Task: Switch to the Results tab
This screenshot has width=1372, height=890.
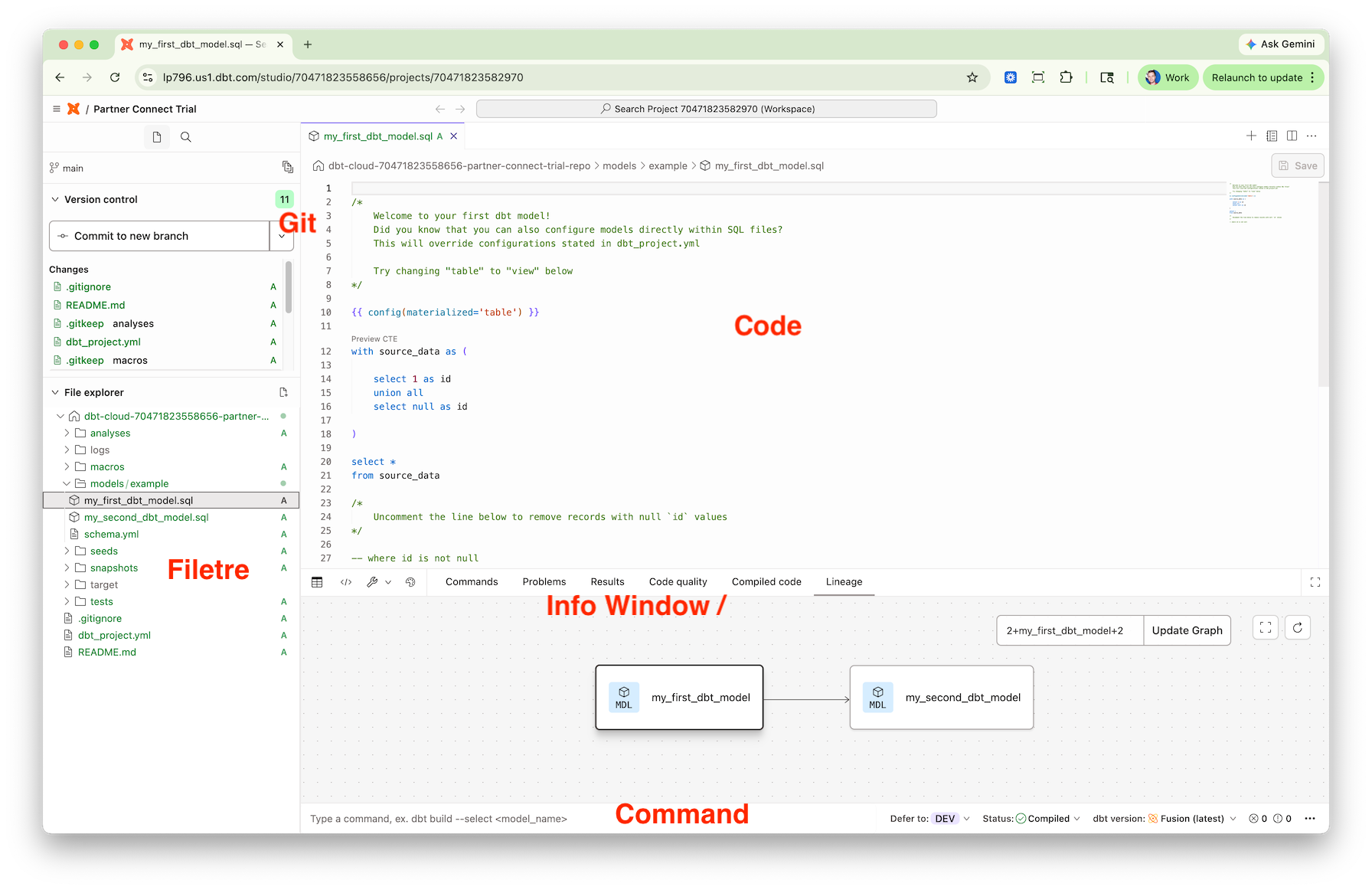Action: [608, 582]
